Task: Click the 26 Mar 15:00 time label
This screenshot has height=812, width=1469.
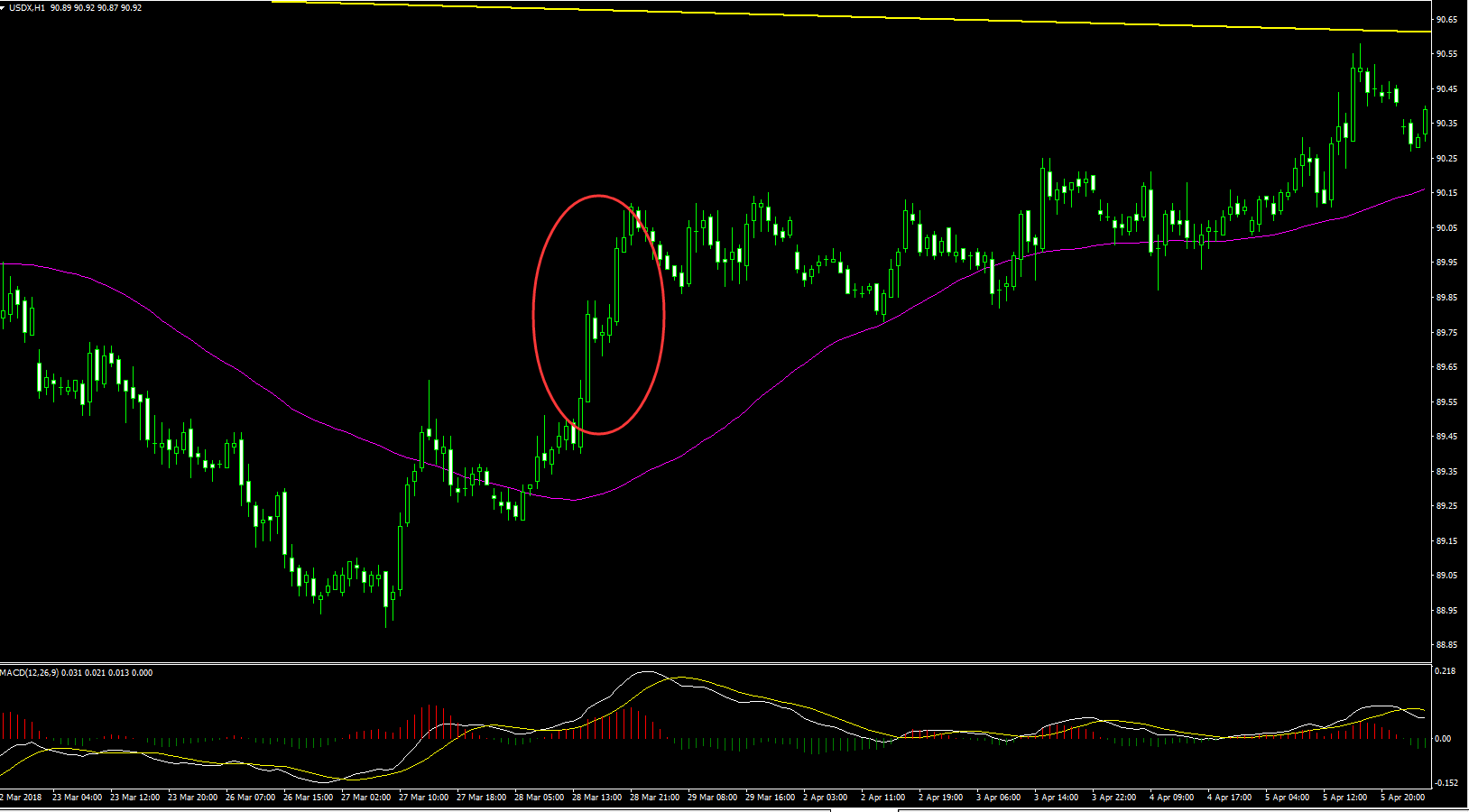Action: point(308,798)
